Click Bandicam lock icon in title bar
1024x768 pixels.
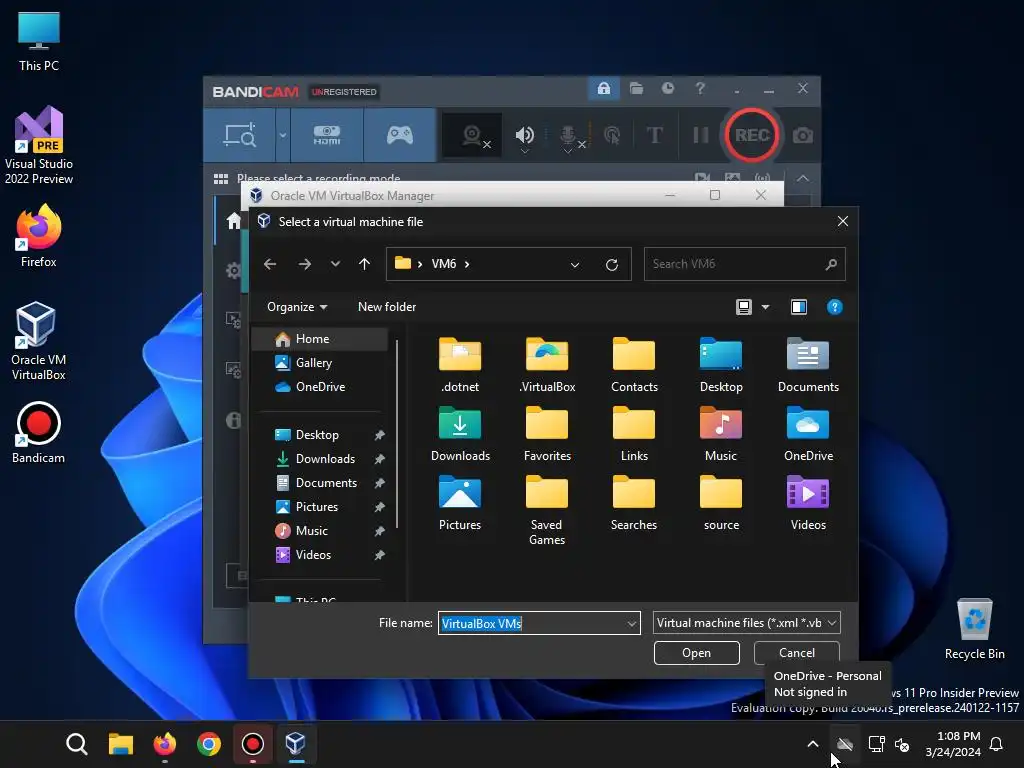pyautogui.click(x=604, y=88)
